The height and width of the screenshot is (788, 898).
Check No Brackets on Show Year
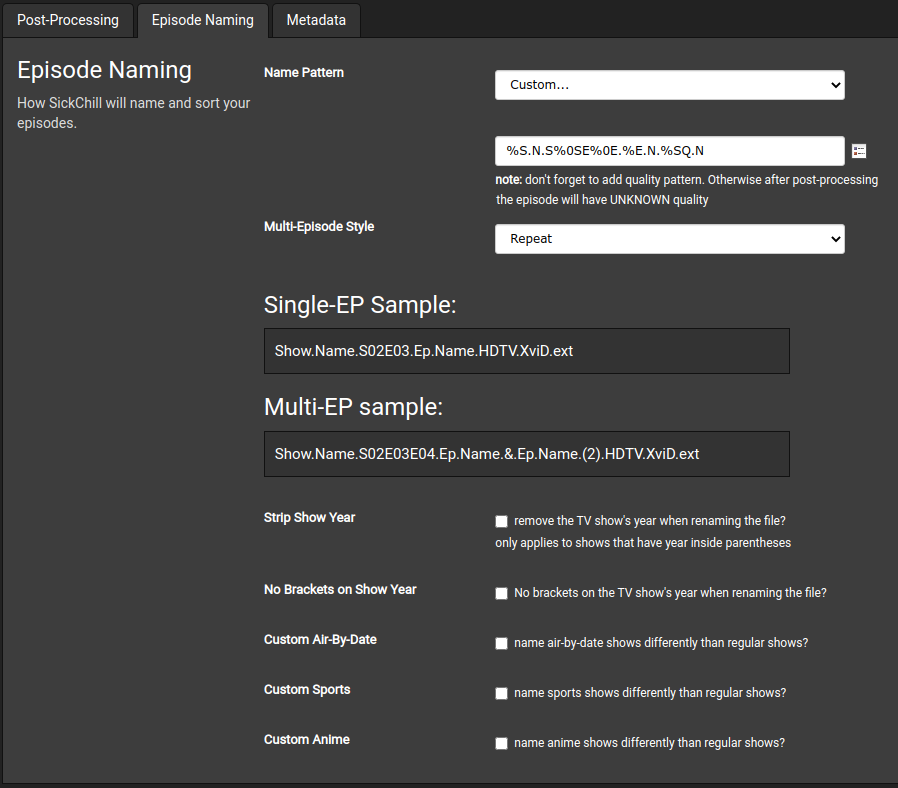501,593
